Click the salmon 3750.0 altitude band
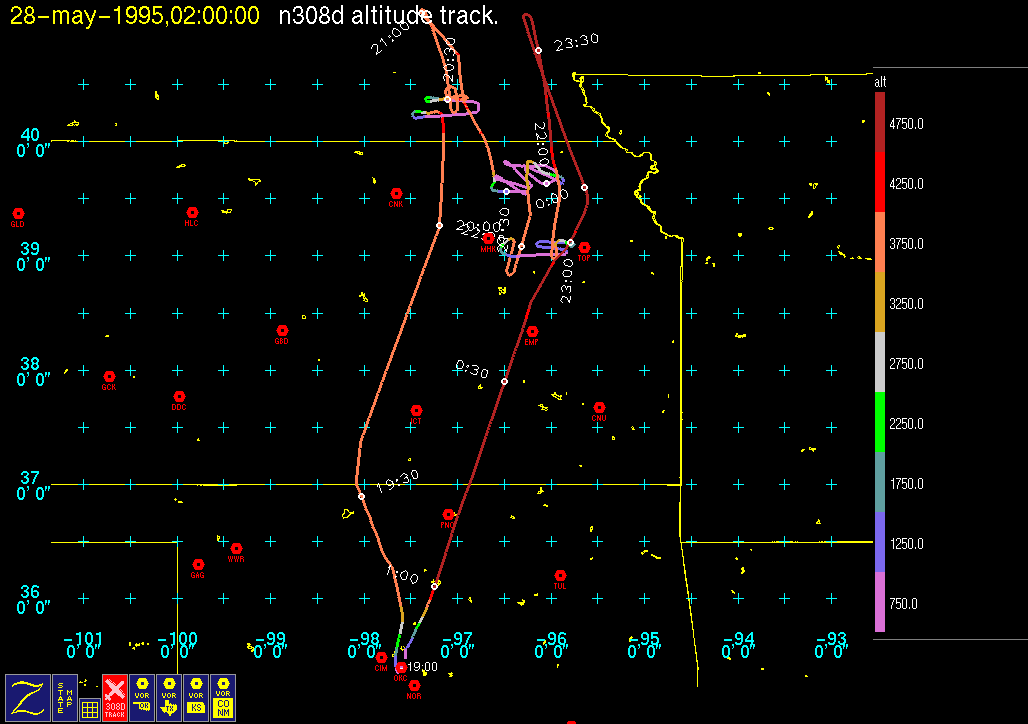The width and height of the screenshot is (1028, 724). click(x=880, y=243)
